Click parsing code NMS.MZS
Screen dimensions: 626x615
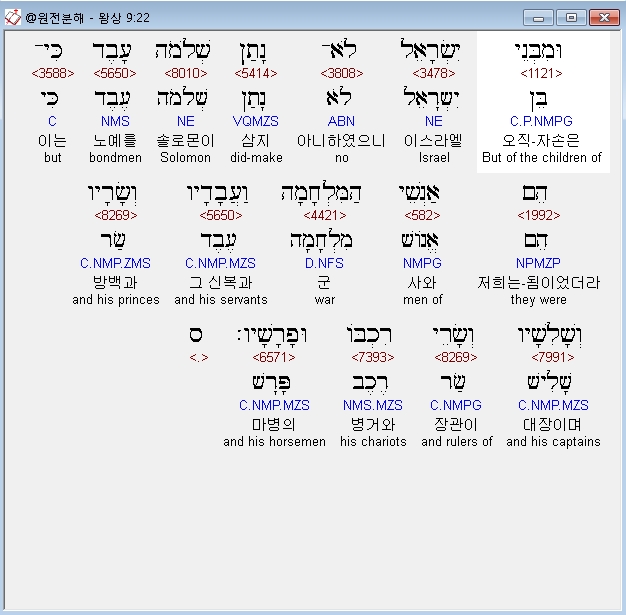(373, 405)
